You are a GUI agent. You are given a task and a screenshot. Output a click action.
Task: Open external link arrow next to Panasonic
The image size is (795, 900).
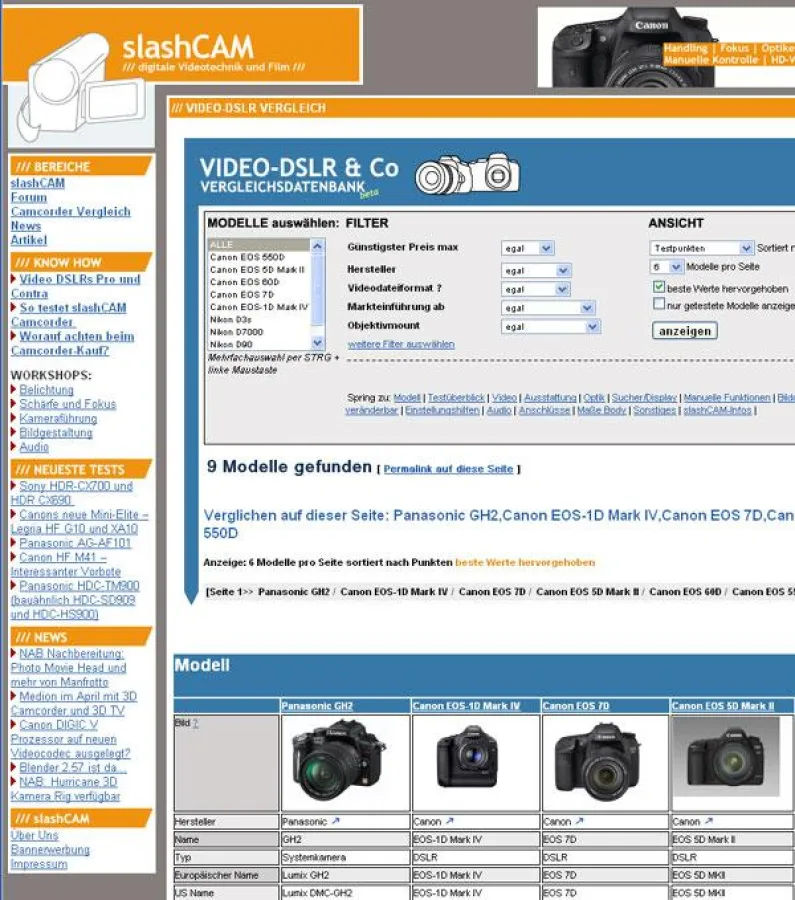[x=337, y=822]
